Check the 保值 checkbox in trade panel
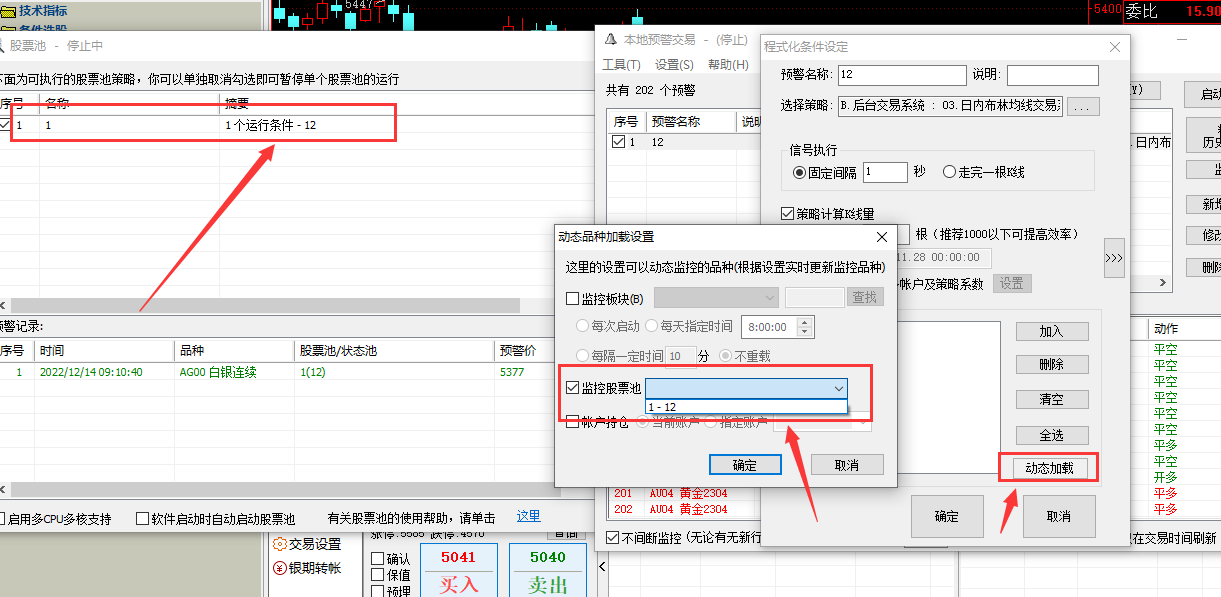Image resolution: width=1221 pixels, height=597 pixels. click(x=377, y=575)
